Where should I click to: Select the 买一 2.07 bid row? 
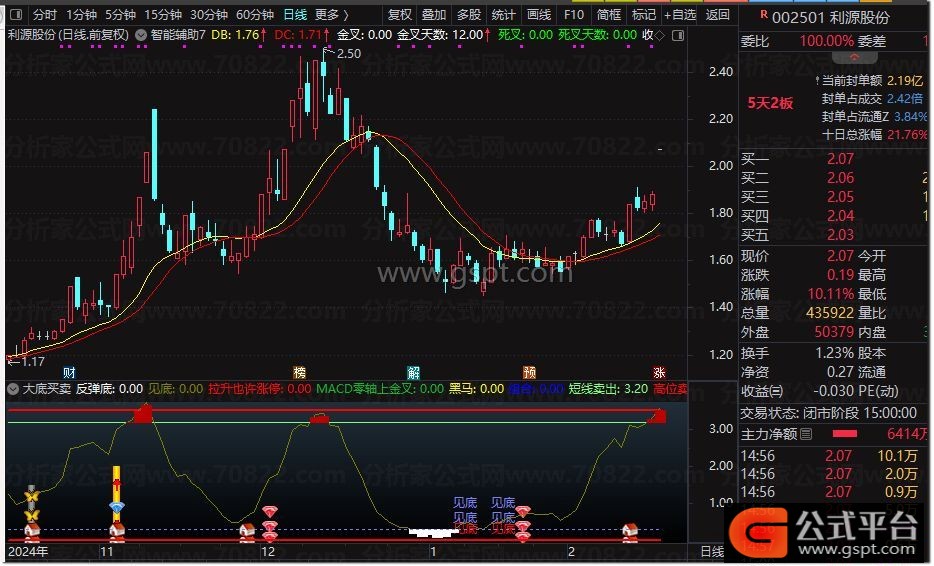(x=835, y=159)
